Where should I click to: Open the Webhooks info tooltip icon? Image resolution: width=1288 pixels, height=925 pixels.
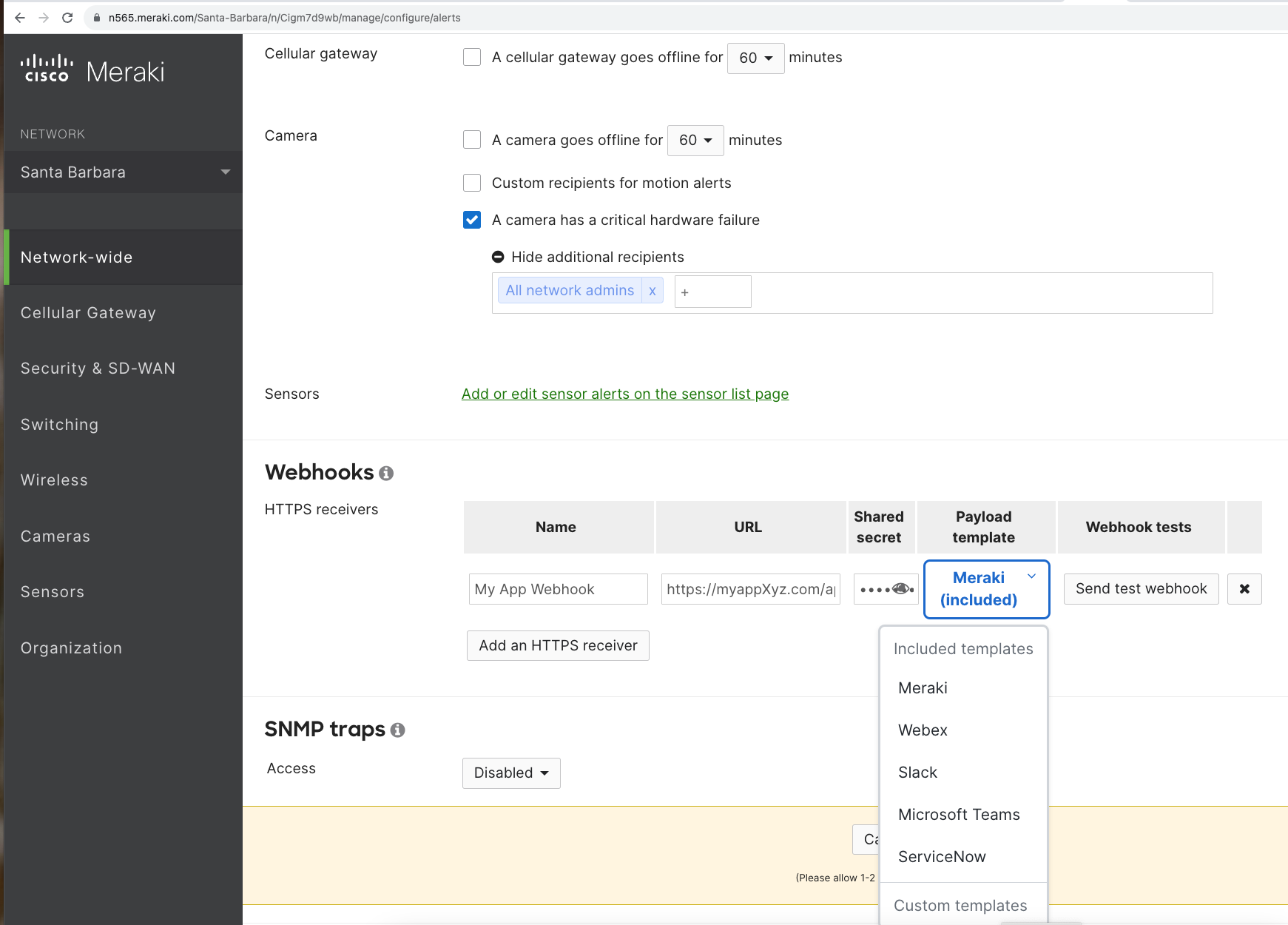(x=385, y=474)
